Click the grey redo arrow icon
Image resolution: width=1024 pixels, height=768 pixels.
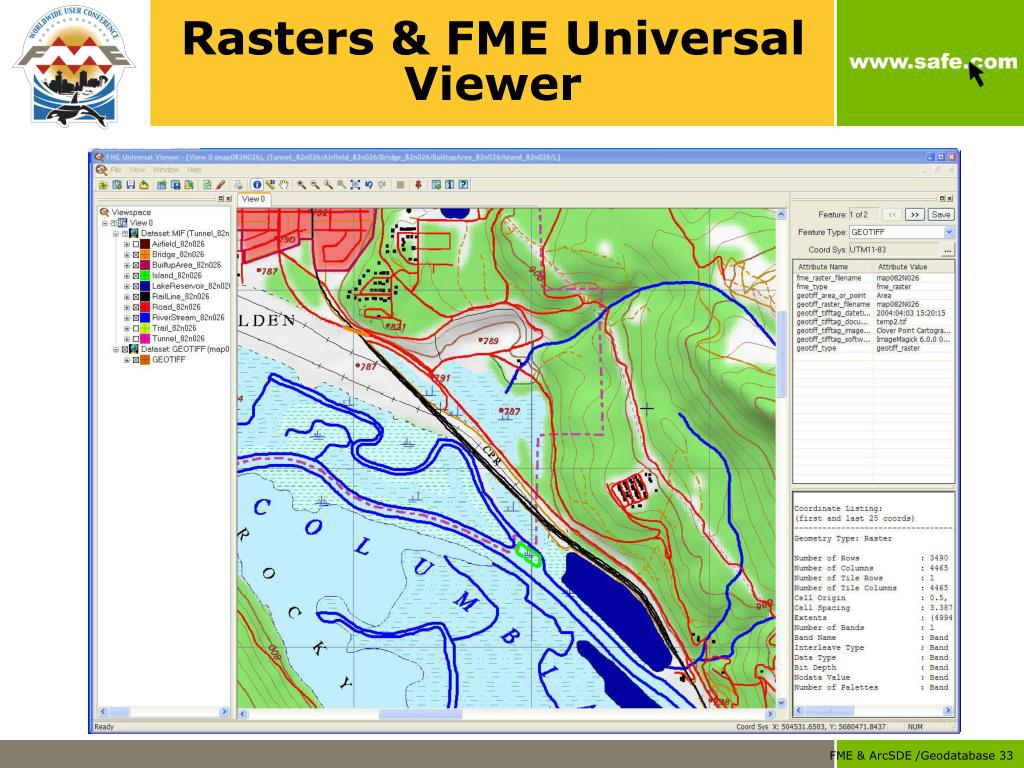[x=382, y=185]
